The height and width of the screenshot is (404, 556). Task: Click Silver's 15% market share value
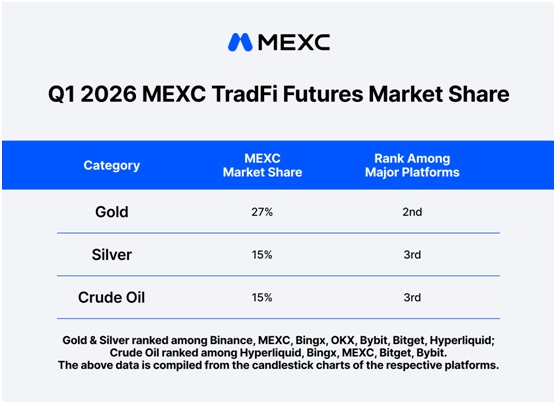[262, 255]
